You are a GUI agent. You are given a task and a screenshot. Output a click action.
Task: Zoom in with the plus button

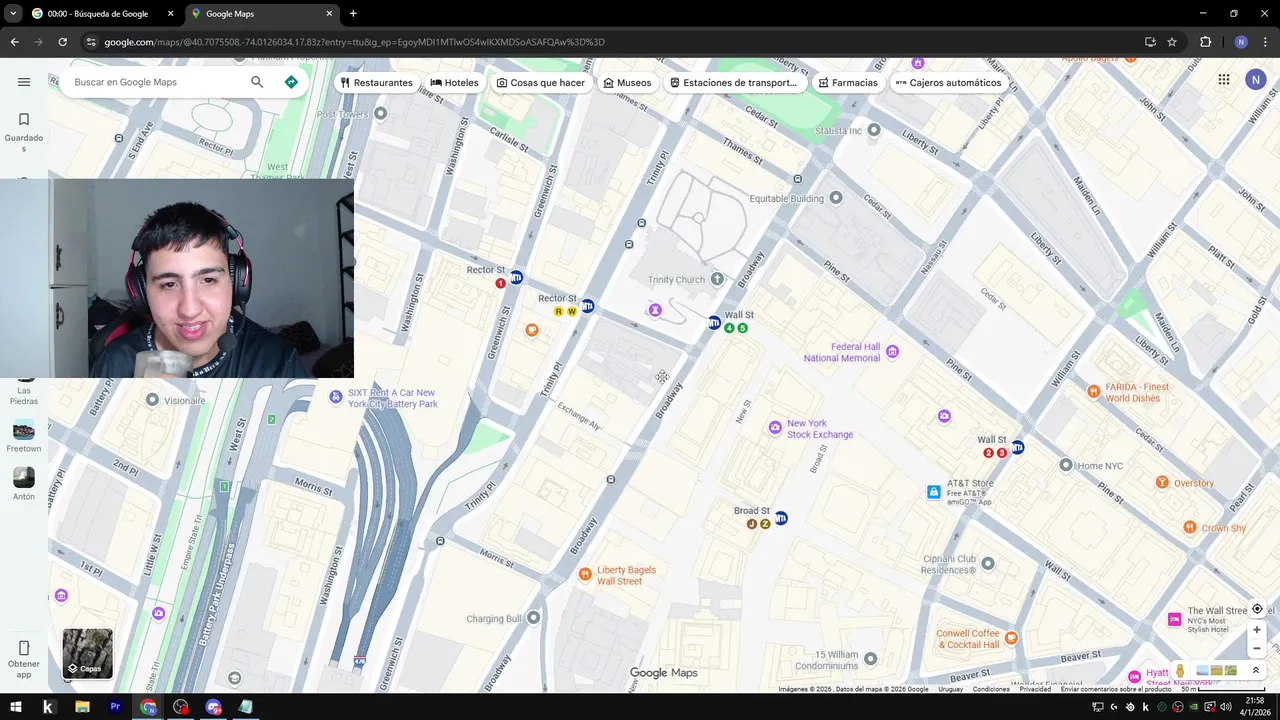(1257, 630)
